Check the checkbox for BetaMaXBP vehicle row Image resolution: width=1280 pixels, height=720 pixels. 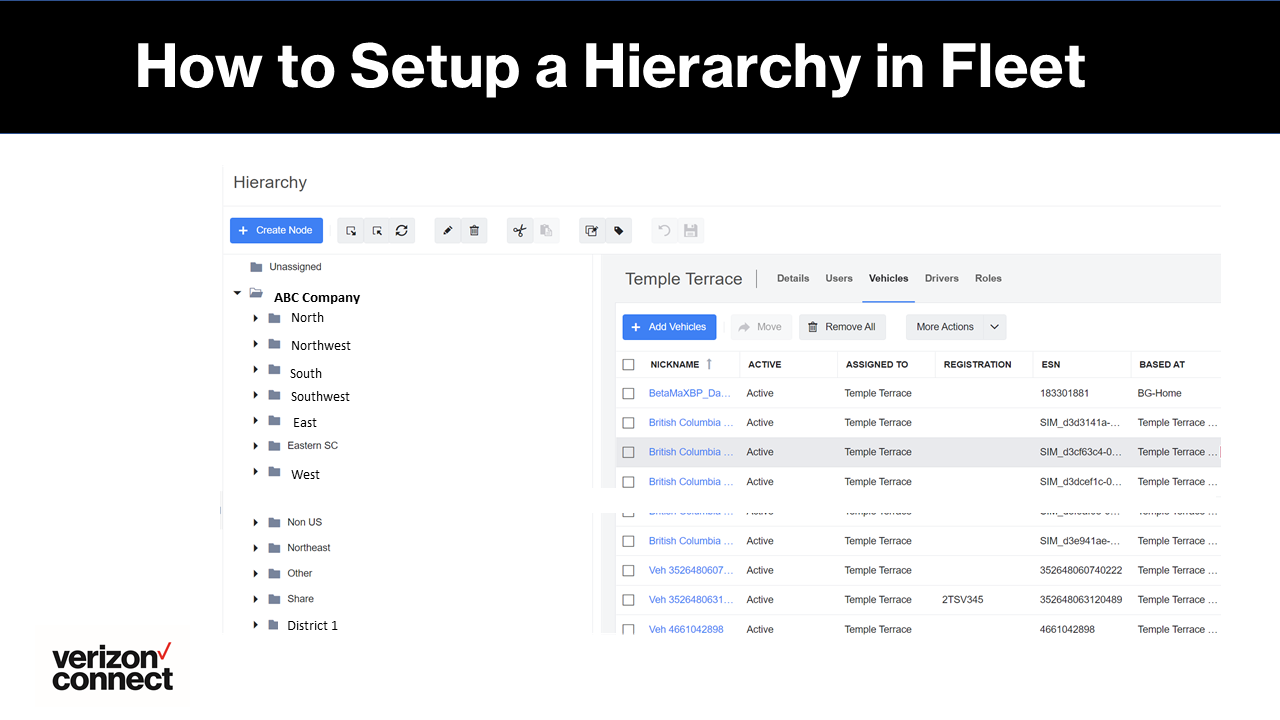point(628,393)
